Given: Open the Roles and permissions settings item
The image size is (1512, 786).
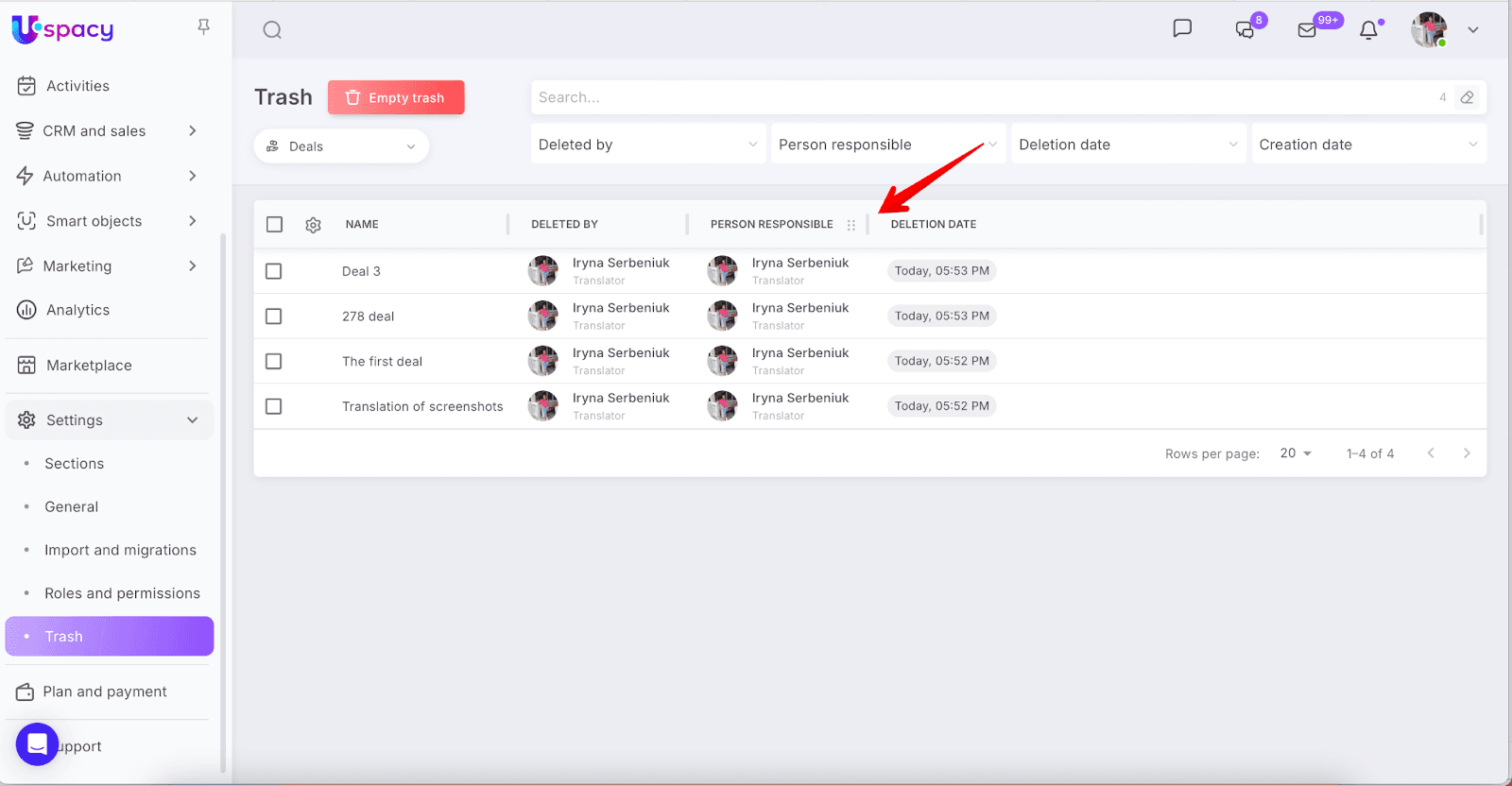Looking at the screenshot, I should click(122, 593).
